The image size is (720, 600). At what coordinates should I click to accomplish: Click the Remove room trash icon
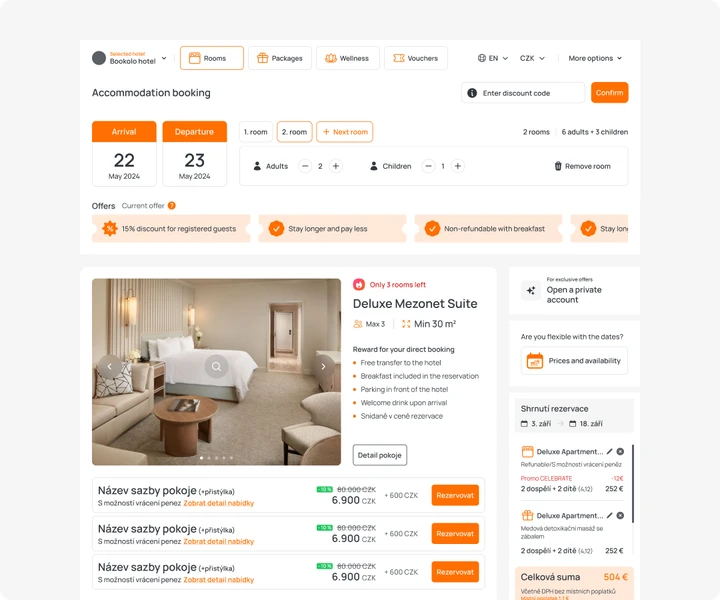pyautogui.click(x=558, y=166)
